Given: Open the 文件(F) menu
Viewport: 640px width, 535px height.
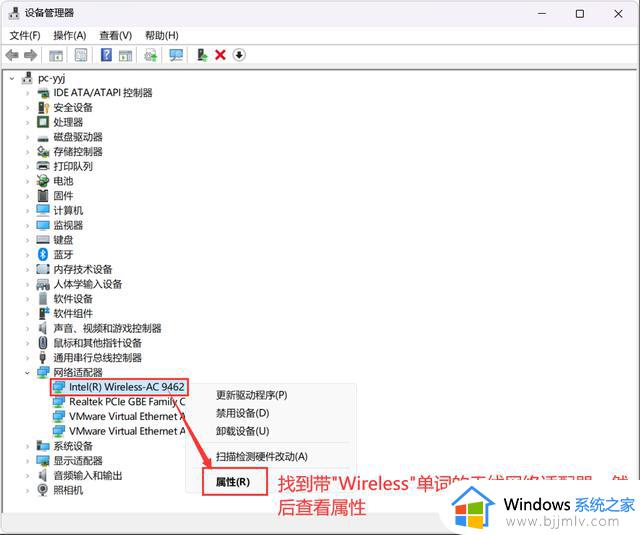Looking at the screenshot, I should (x=25, y=36).
